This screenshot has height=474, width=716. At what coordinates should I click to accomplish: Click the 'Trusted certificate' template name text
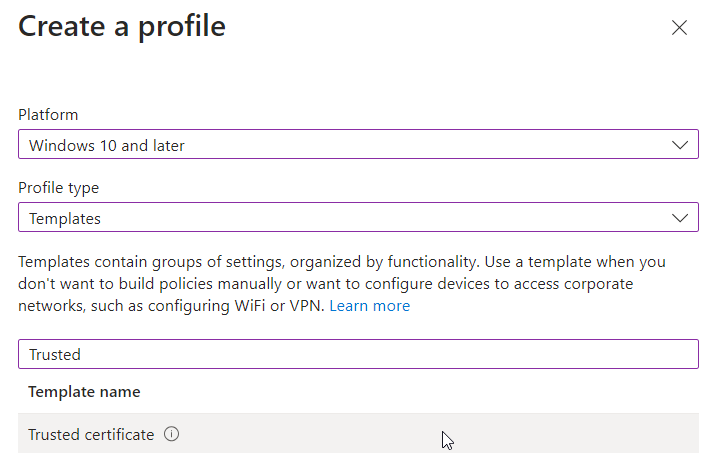click(91, 435)
